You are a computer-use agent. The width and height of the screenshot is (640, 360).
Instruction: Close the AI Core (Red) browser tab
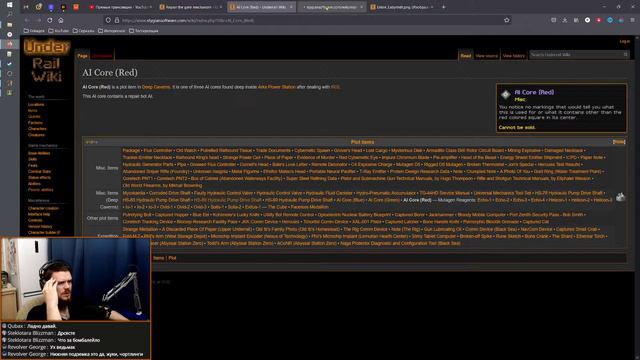click(x=291, y=7)
